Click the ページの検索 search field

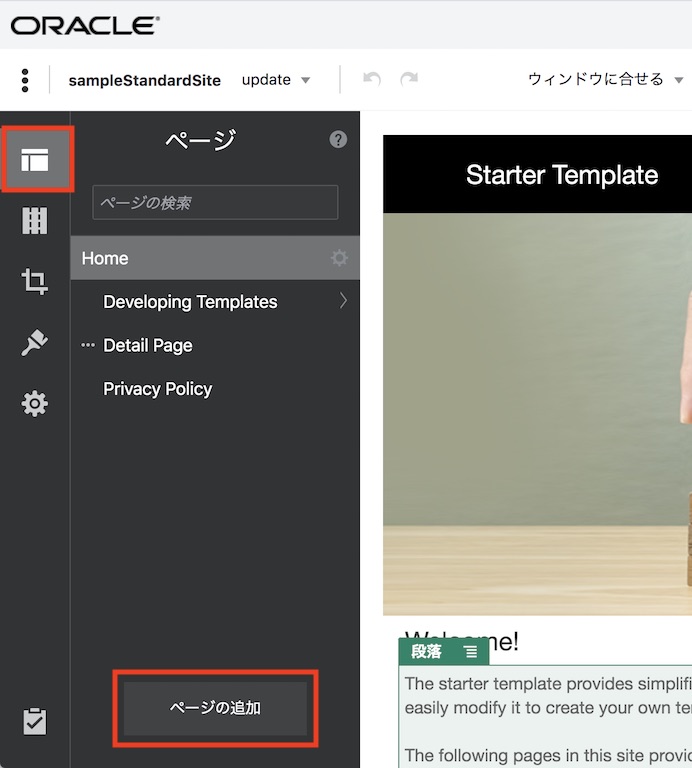click(215, 202)
